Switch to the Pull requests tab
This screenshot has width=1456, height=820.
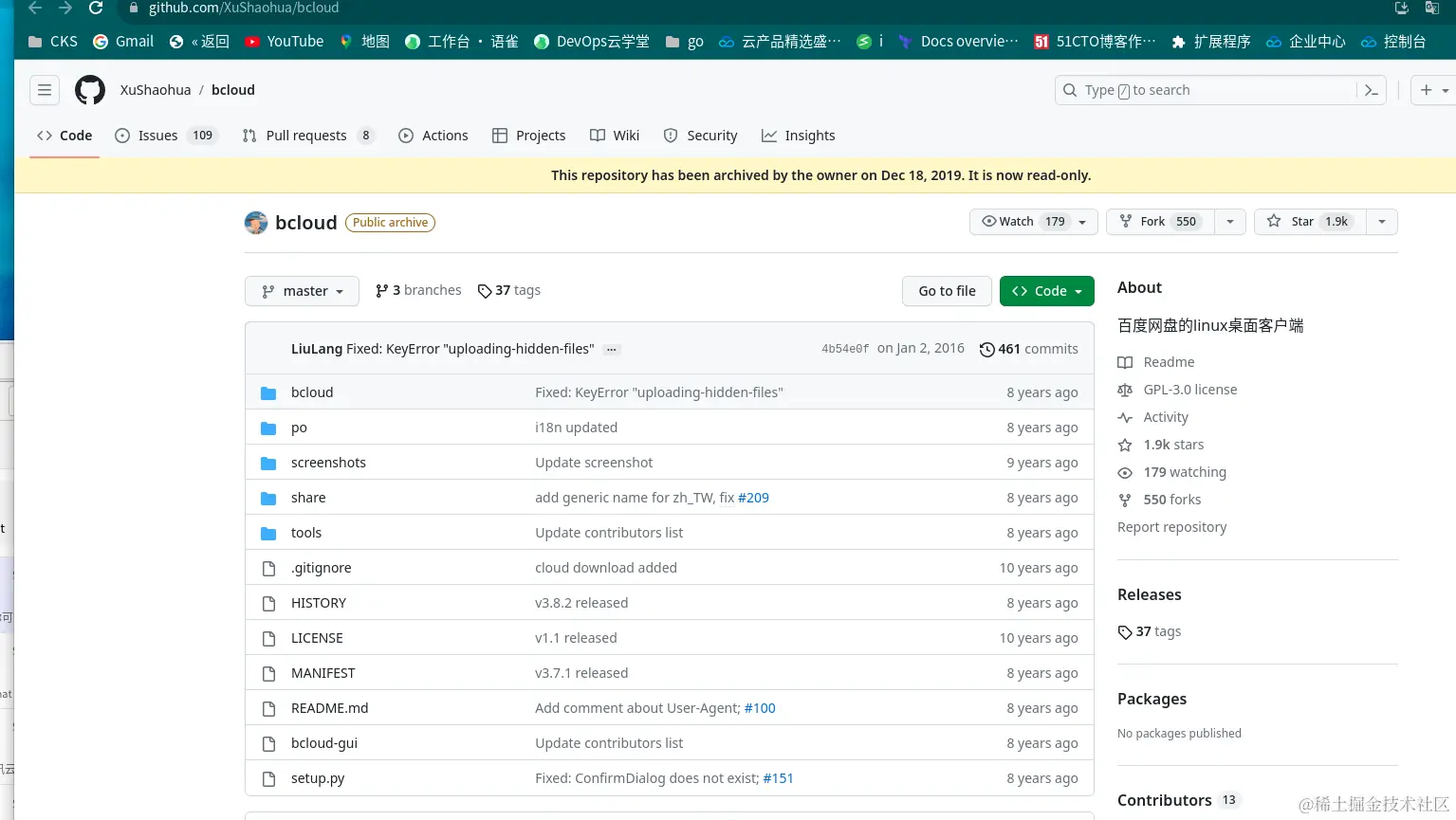[x=308, y=136]
